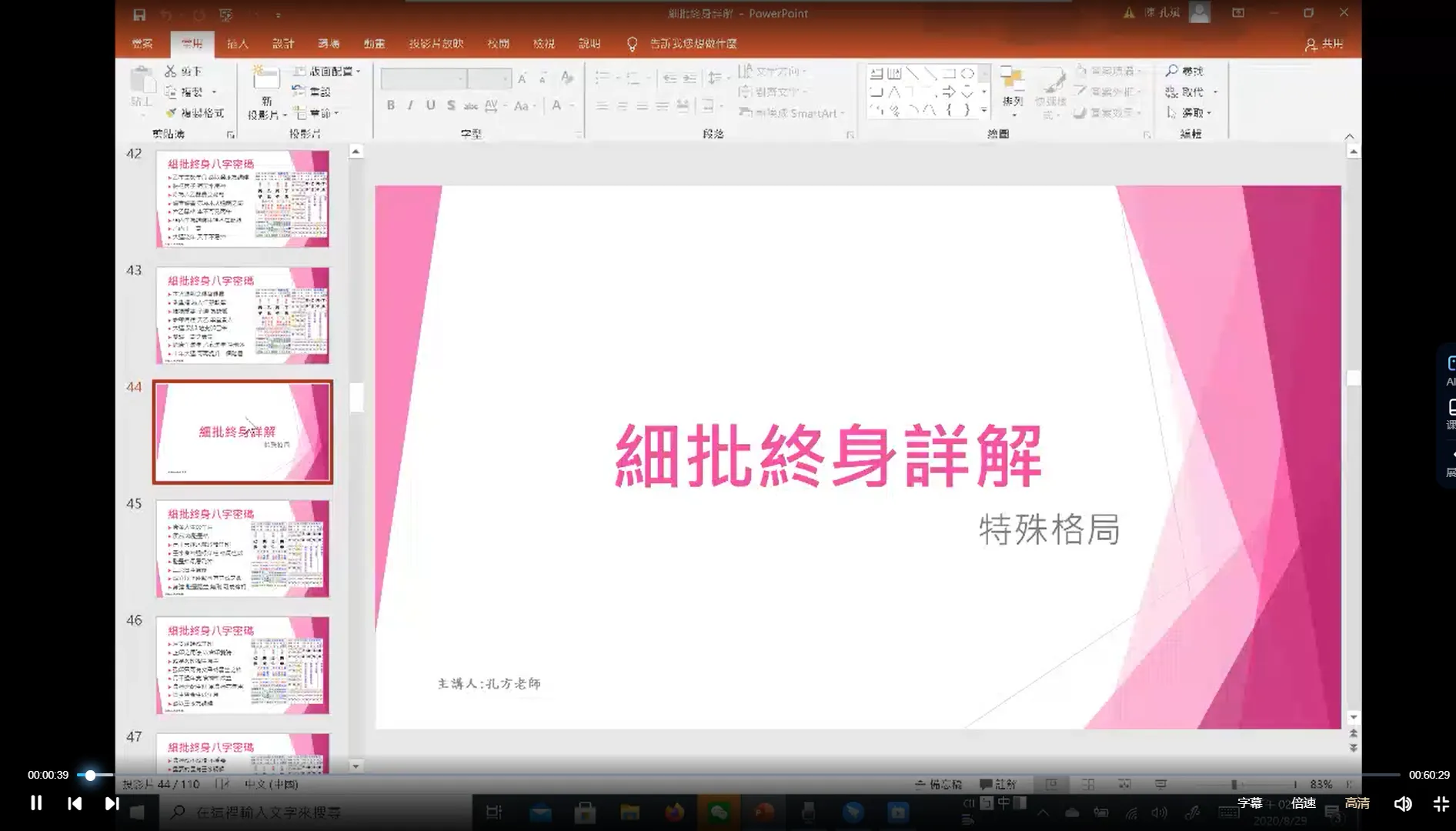This screenshot has width=1456, height=831.
Task: Mute the video volume
Action: 1402,804
